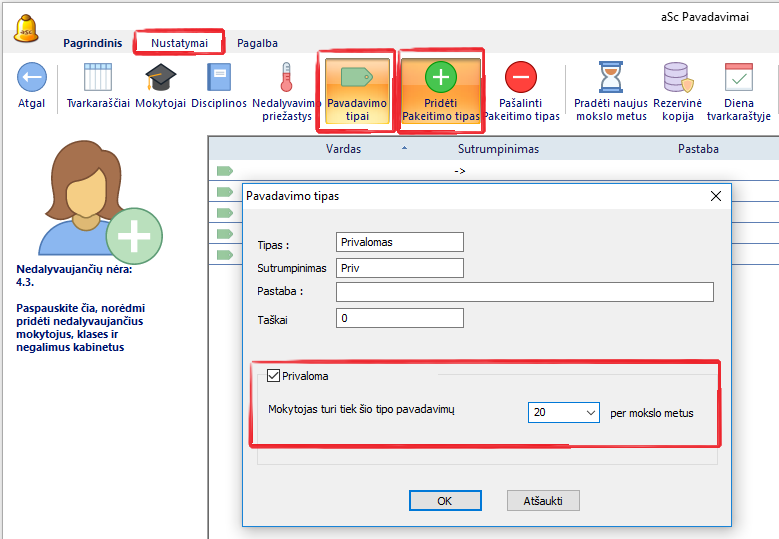Open Tvarkaraščiai timetable icon
Screen dimensions: 779x539
pyautogui.click(x=98, y=77)
